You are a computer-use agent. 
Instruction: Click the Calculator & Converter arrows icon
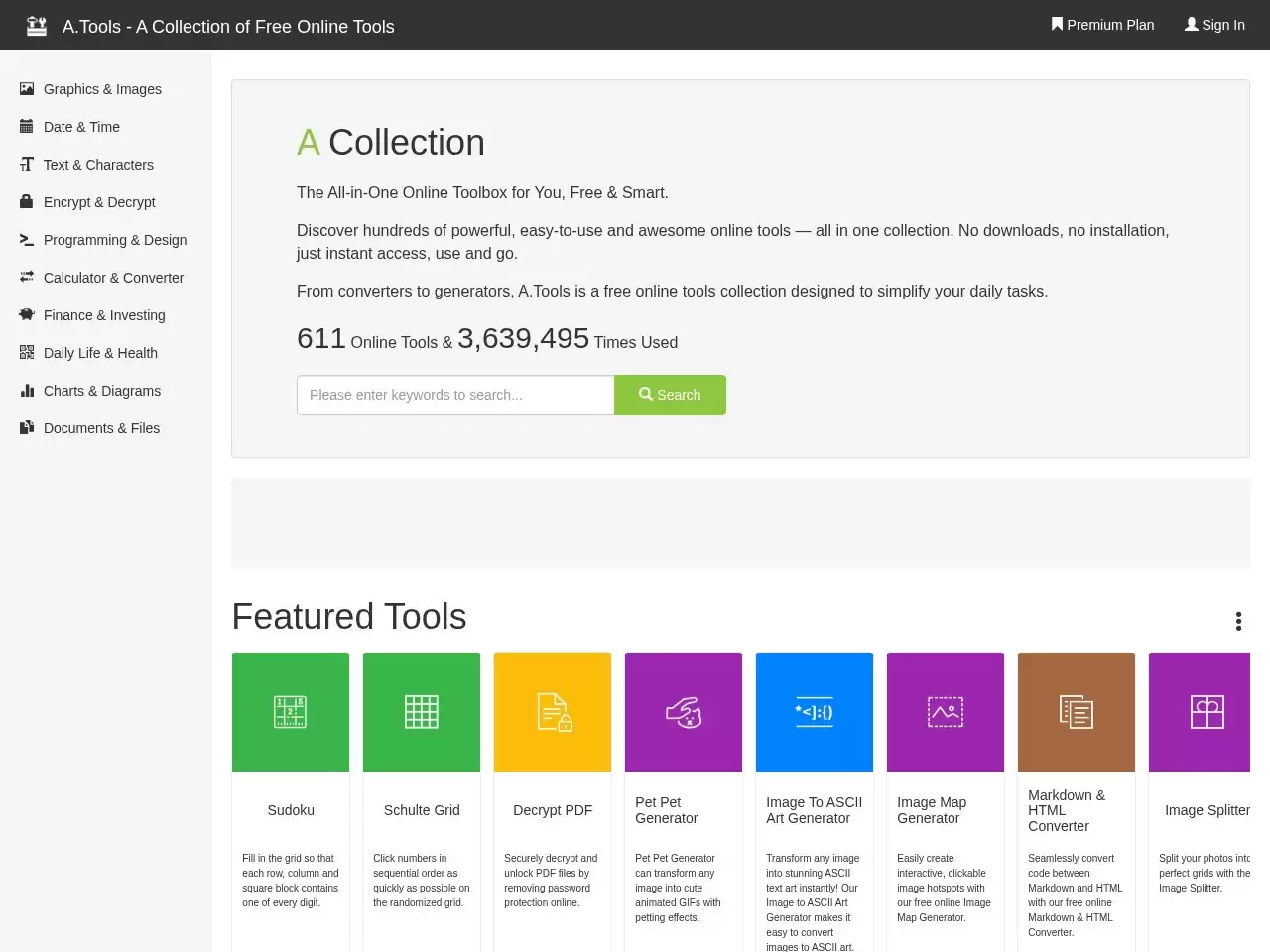point(27,278)
